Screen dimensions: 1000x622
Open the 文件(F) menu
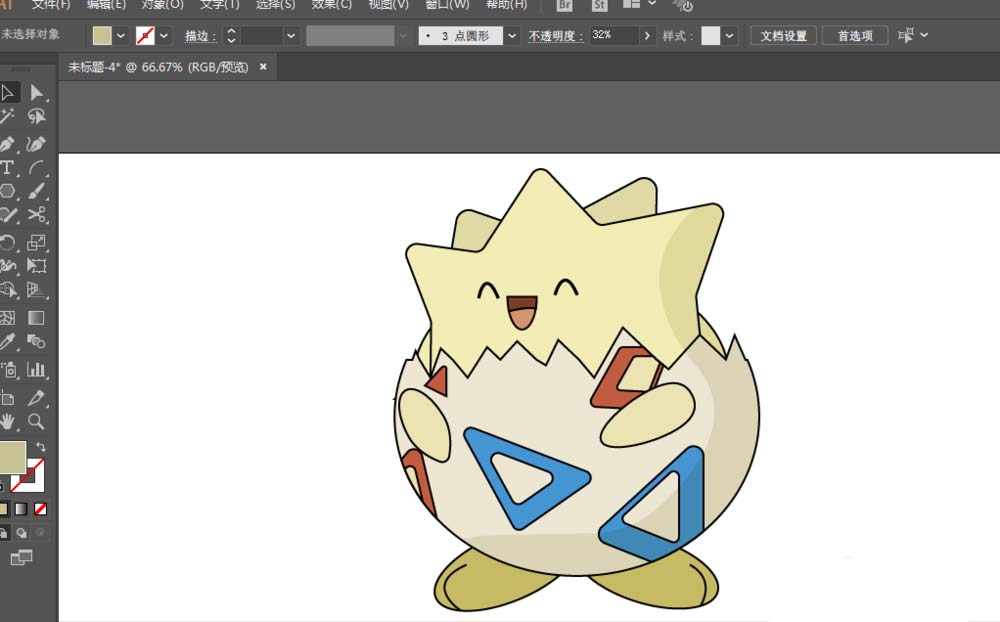point(52,4)
